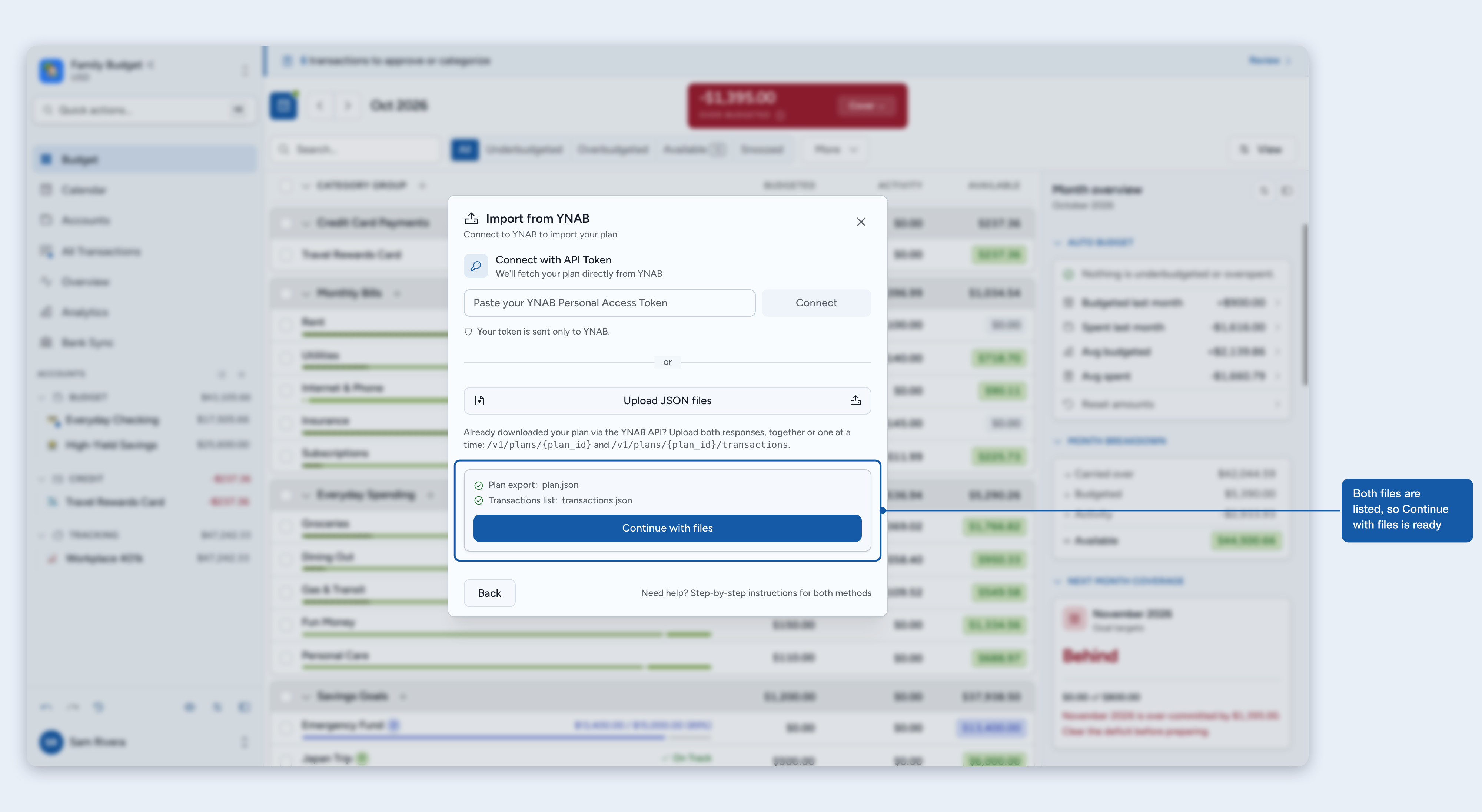Focus the YNAB Personal Access Token field
The width and height of the screenshot is (1482, 812).
tap(609, 303)
